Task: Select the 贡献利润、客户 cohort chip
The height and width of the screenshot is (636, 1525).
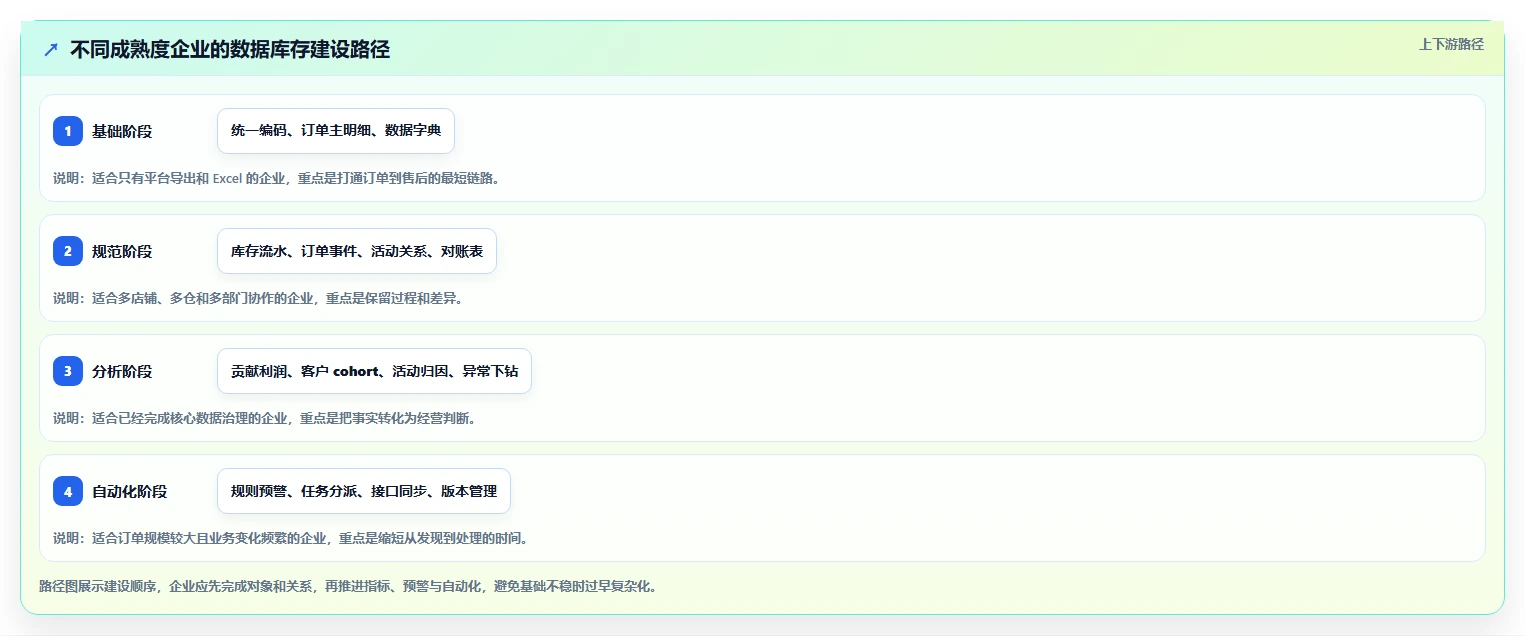Action: pyautogui.click(x=374, y=371)
